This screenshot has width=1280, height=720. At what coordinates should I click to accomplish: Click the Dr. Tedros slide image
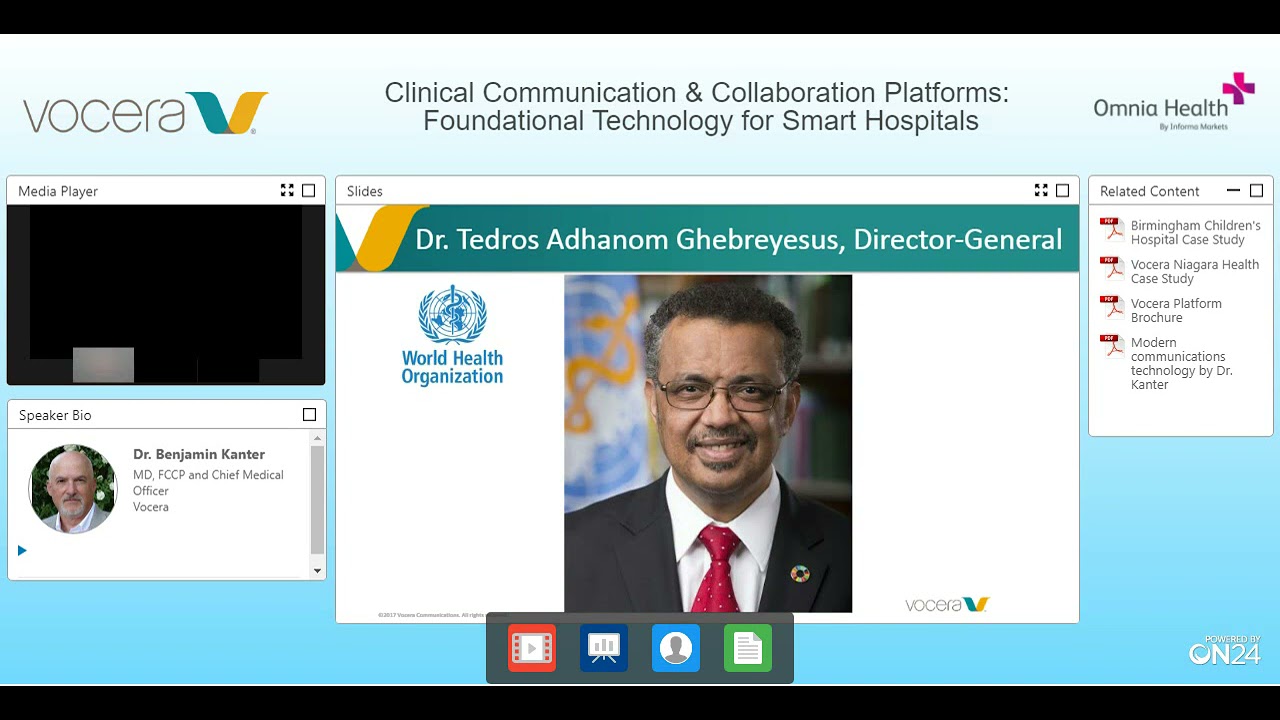click(x=708, y=443)
